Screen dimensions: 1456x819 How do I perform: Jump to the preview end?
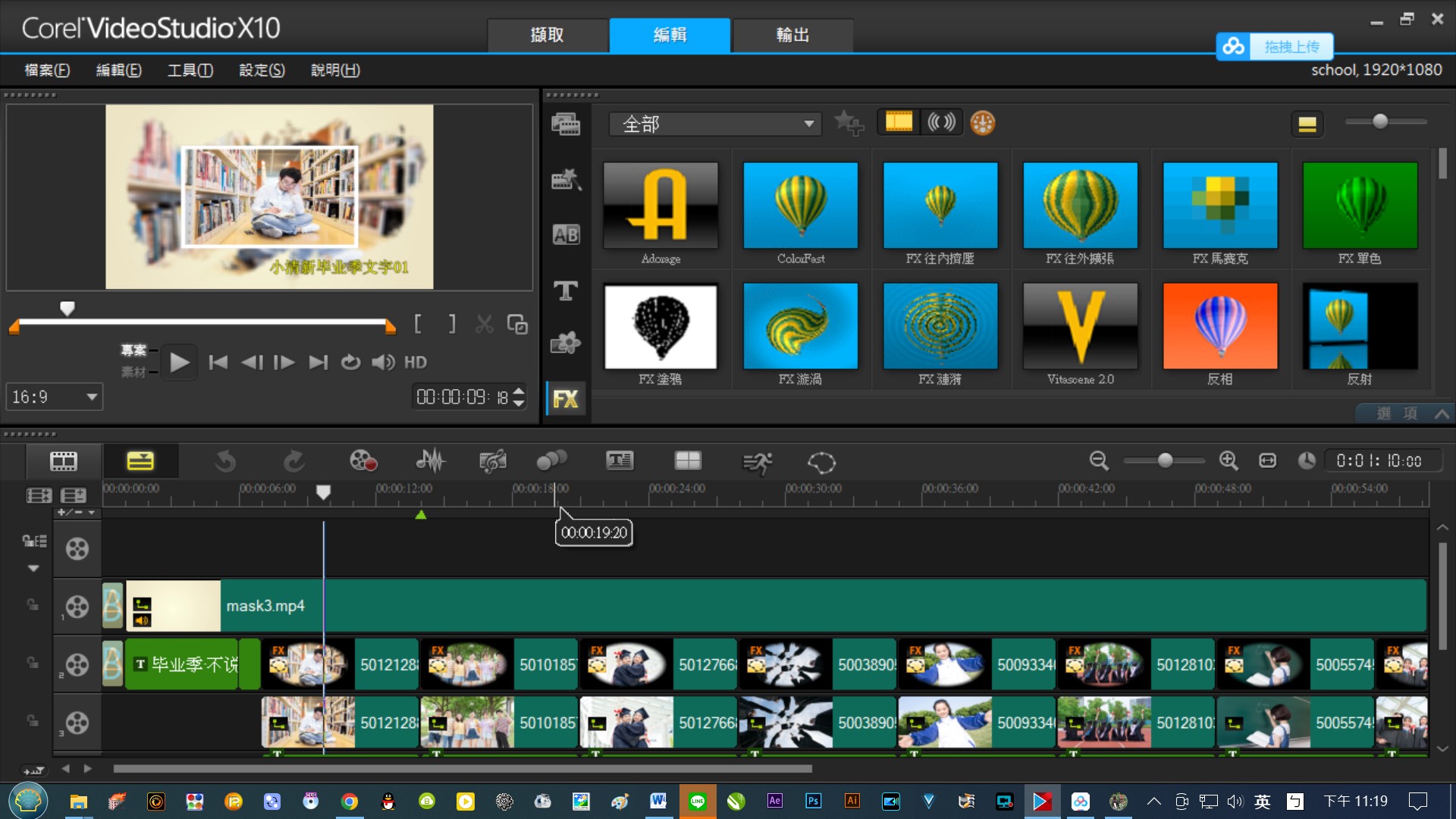tap(318, 362)
